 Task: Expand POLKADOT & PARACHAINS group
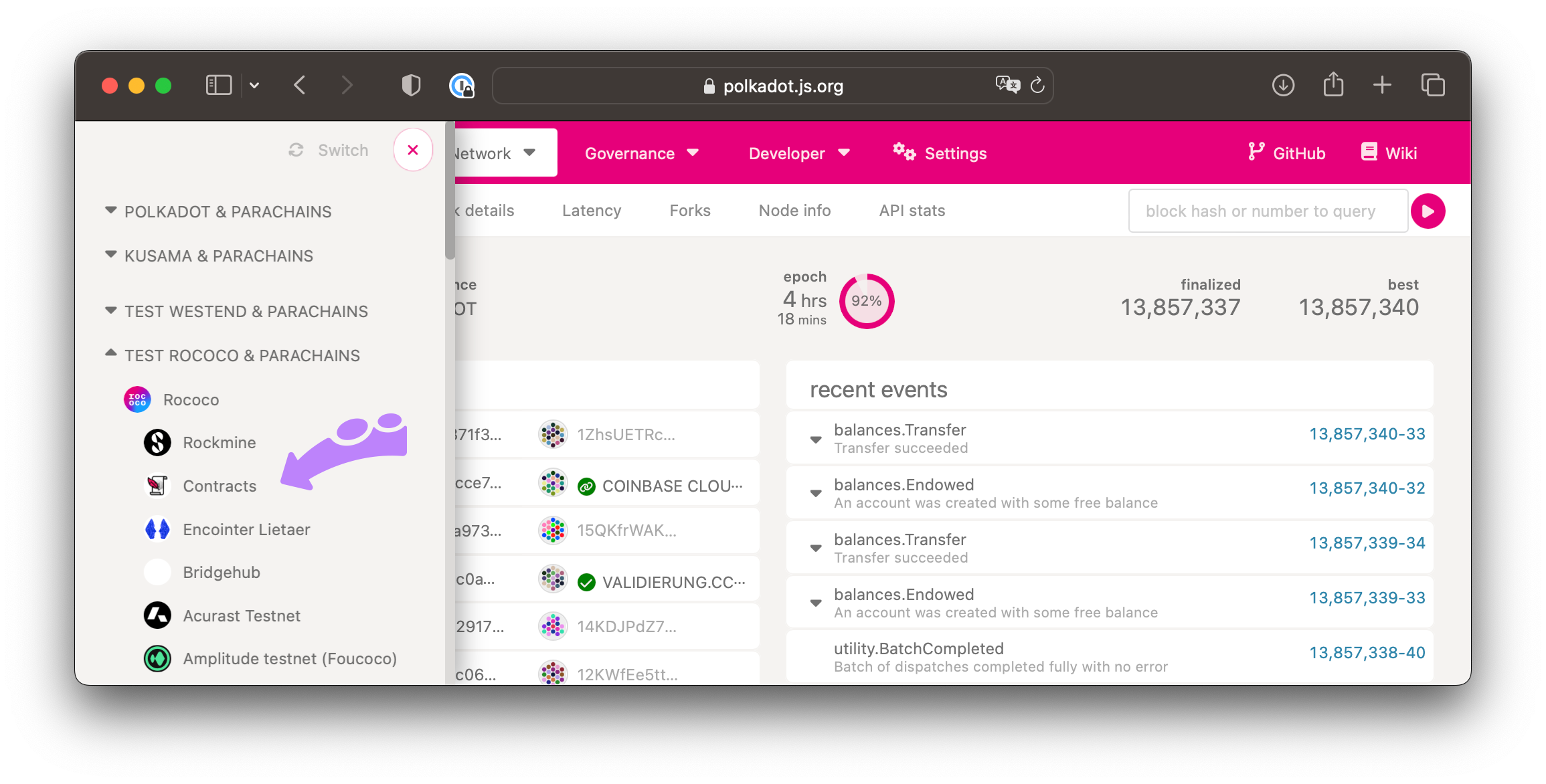218,211
